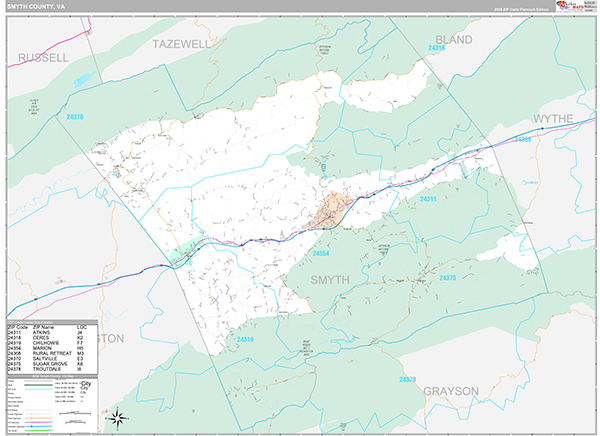The image size is (600, 436).
Task: Click ZIP label 24370 on the map
Action: click(x=75, y=117)
